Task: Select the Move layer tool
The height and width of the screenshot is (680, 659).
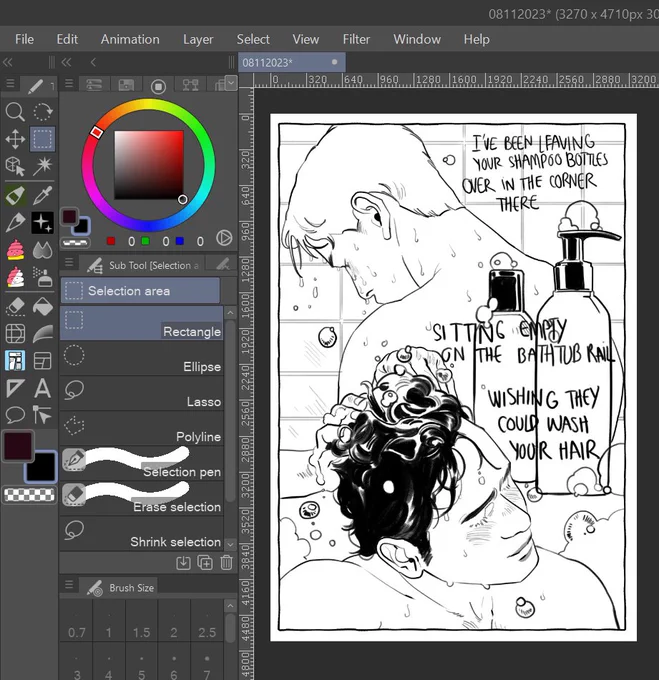Action: click(15, 139)
